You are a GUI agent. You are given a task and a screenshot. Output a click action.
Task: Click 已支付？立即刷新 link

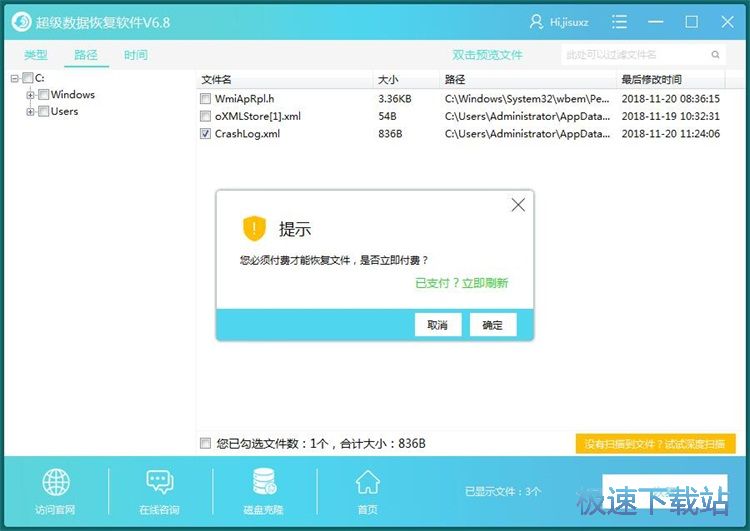pos(462,283)
